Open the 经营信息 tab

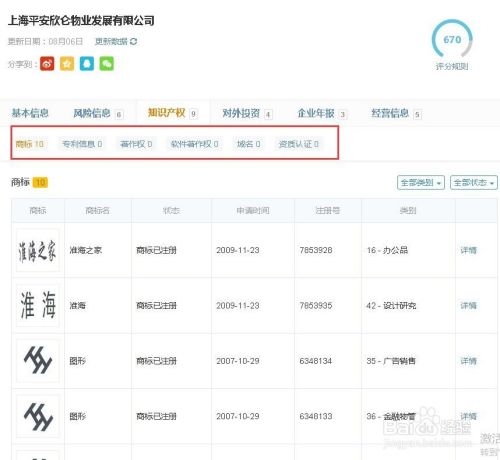(x=396, y=113)
